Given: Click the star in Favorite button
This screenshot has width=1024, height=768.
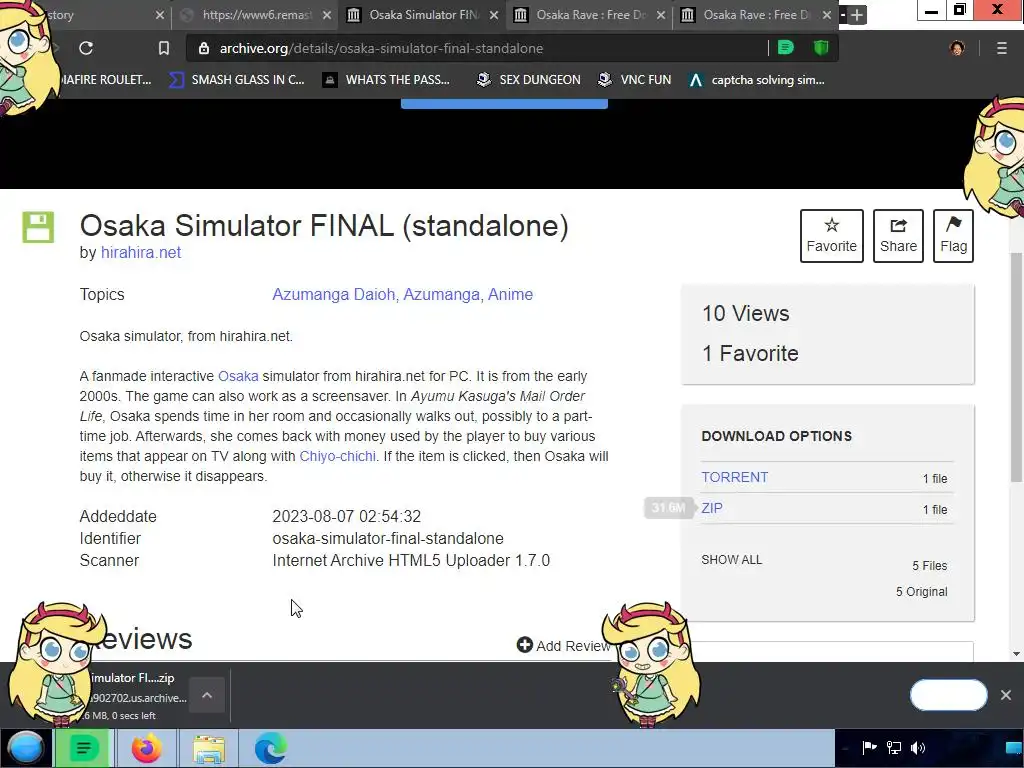Looking at the screenshot, I should click(831, 225).
